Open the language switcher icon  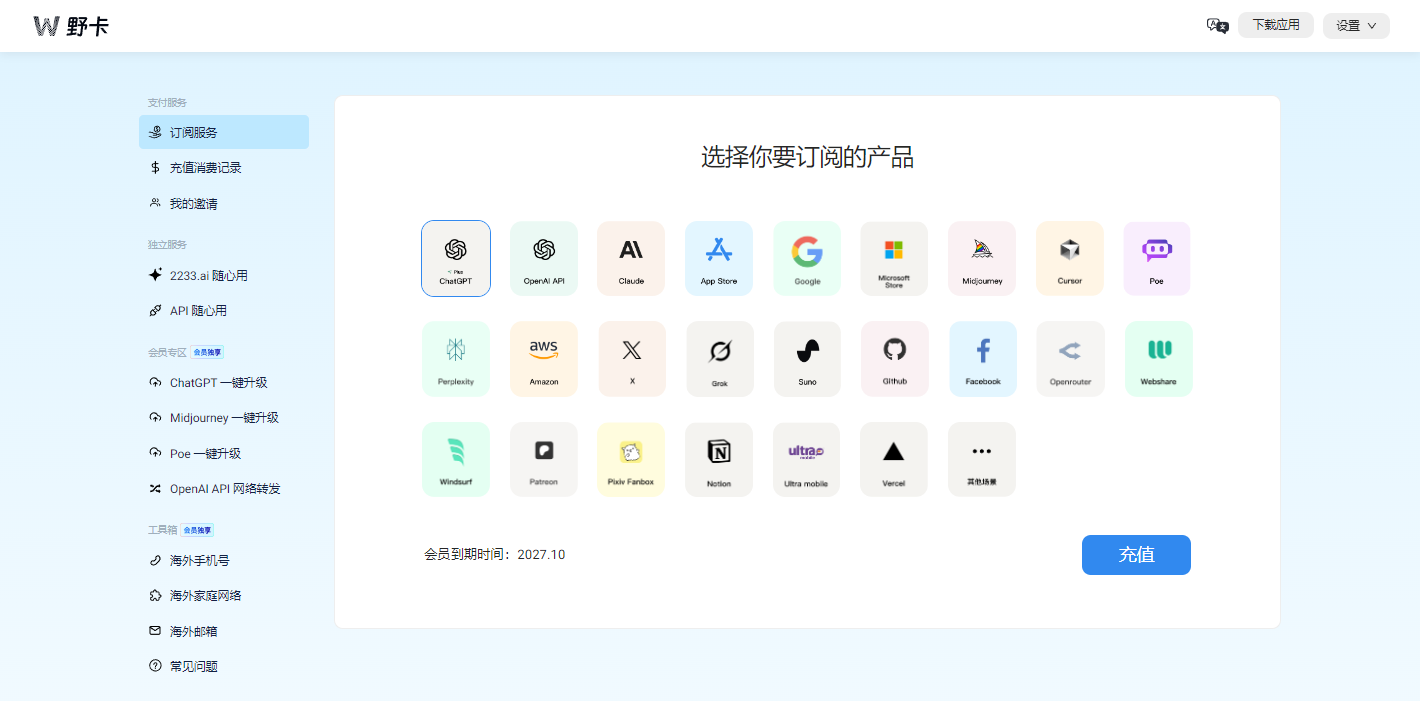pyautogui.click(x=1217, y=25)
